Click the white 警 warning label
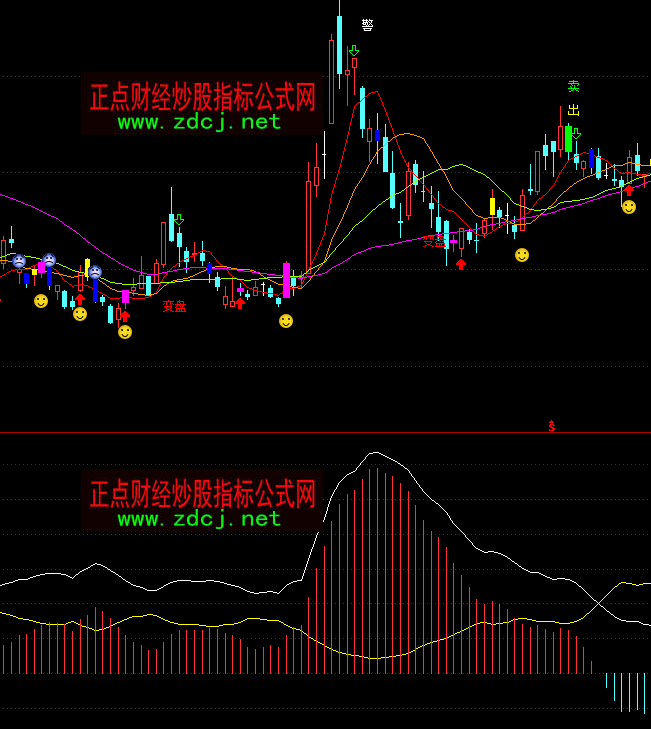651x729 pixels. click(367, 25)
